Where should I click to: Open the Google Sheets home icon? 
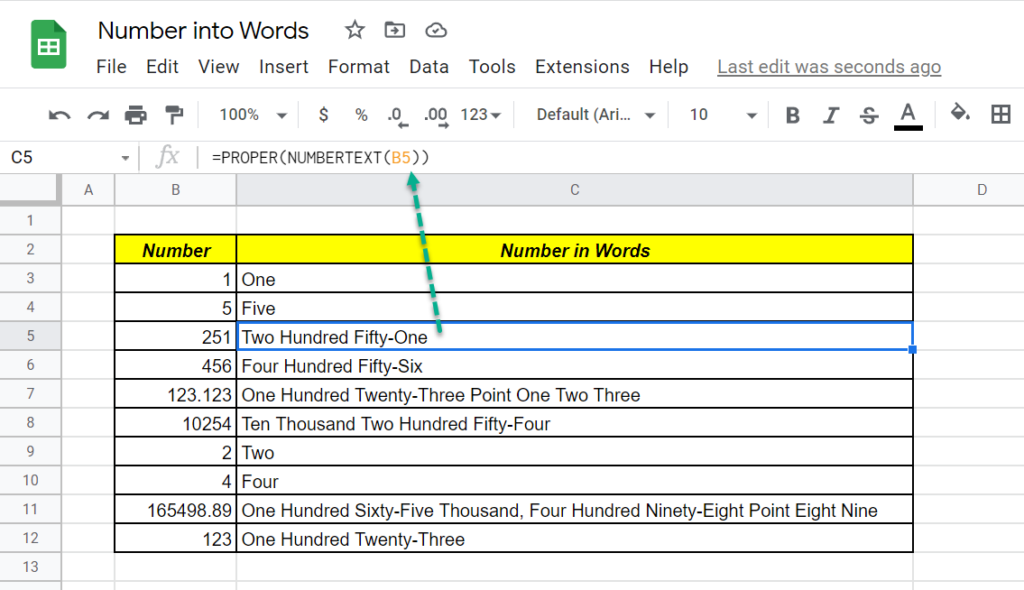[48, 44]
